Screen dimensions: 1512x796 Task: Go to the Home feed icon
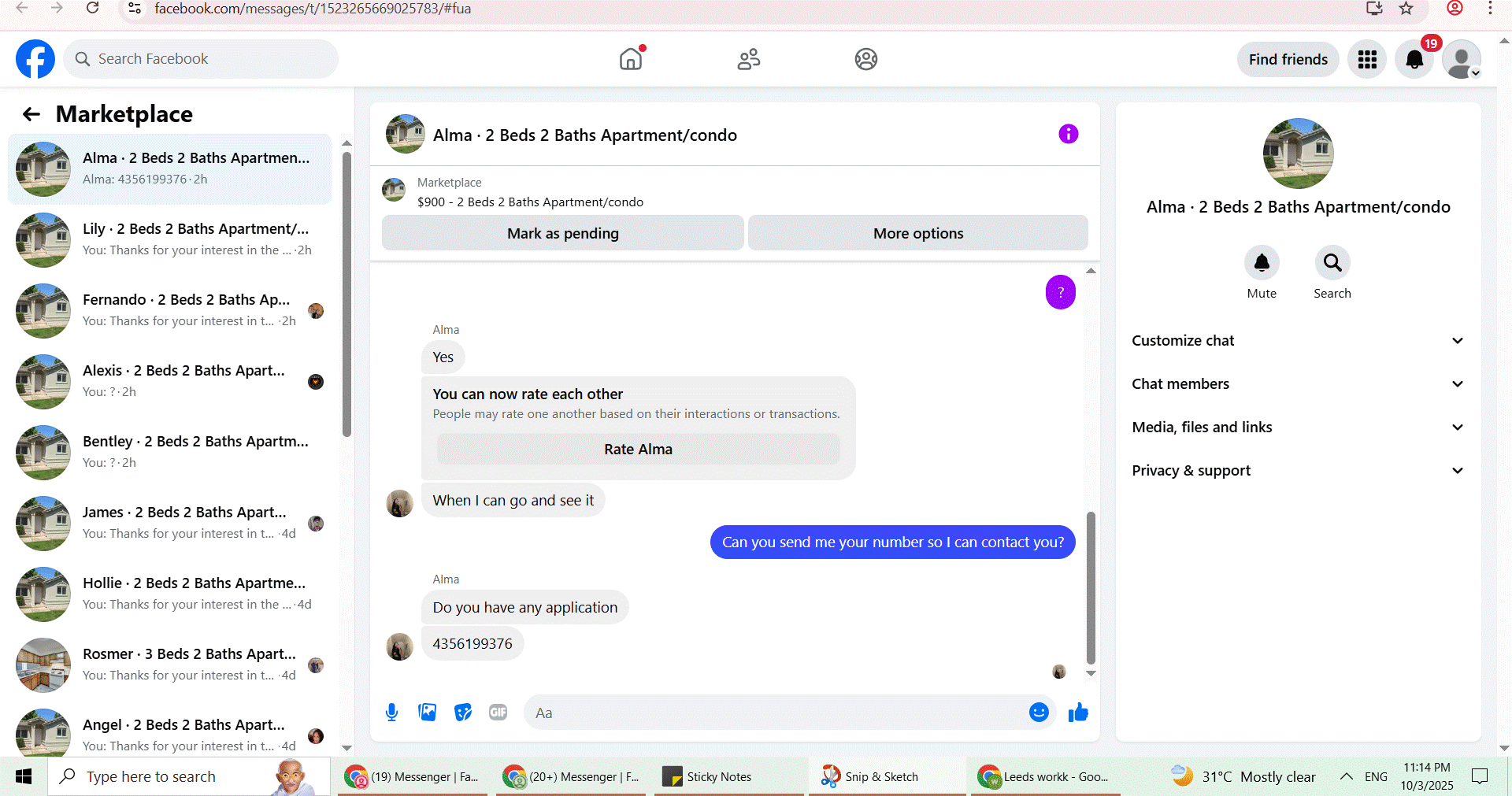(x=631, y=59)
